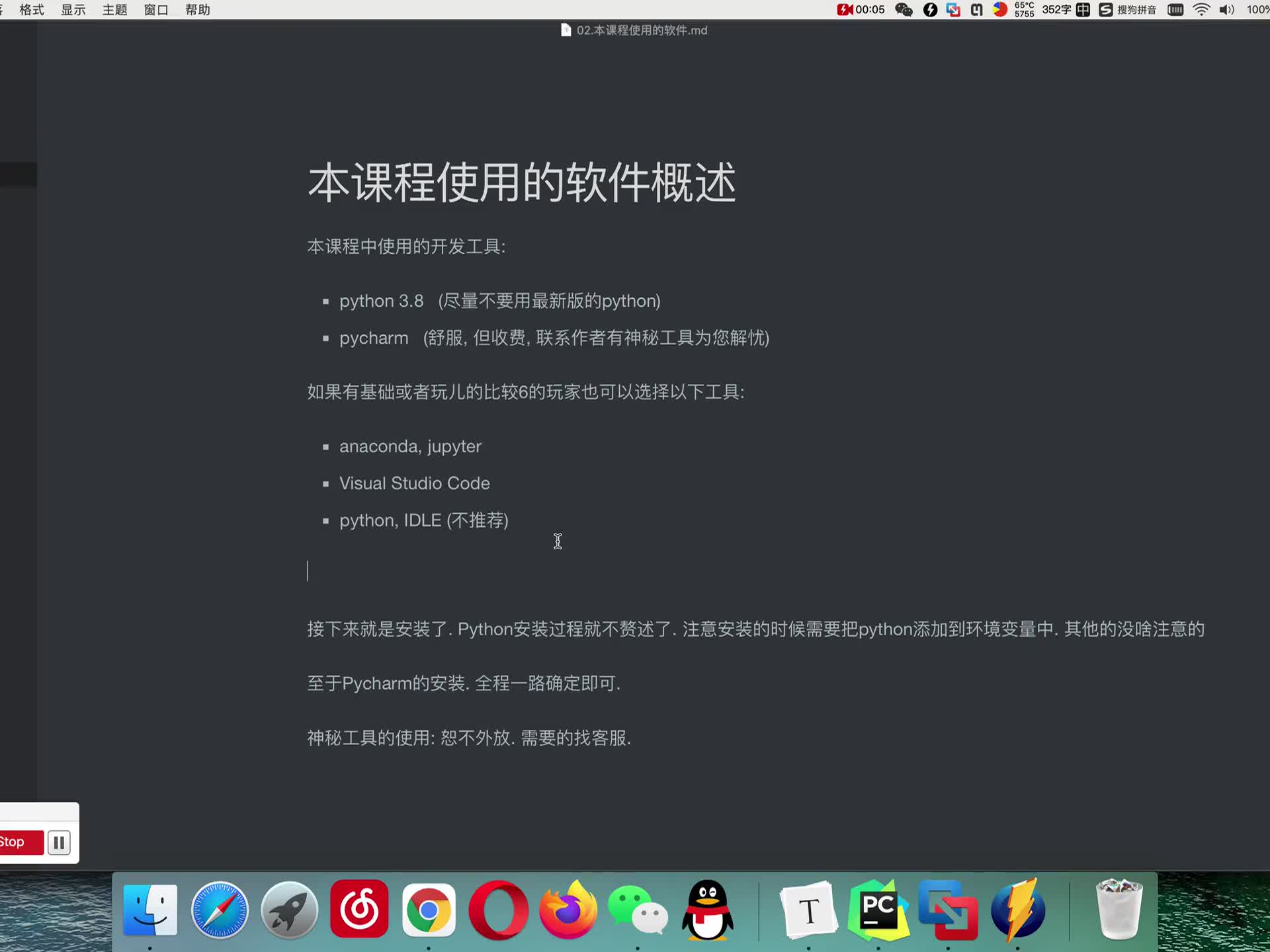Click the 中 input mode icon
The height and width of the screenshot is (952, 1270).
click(1083, 10)
